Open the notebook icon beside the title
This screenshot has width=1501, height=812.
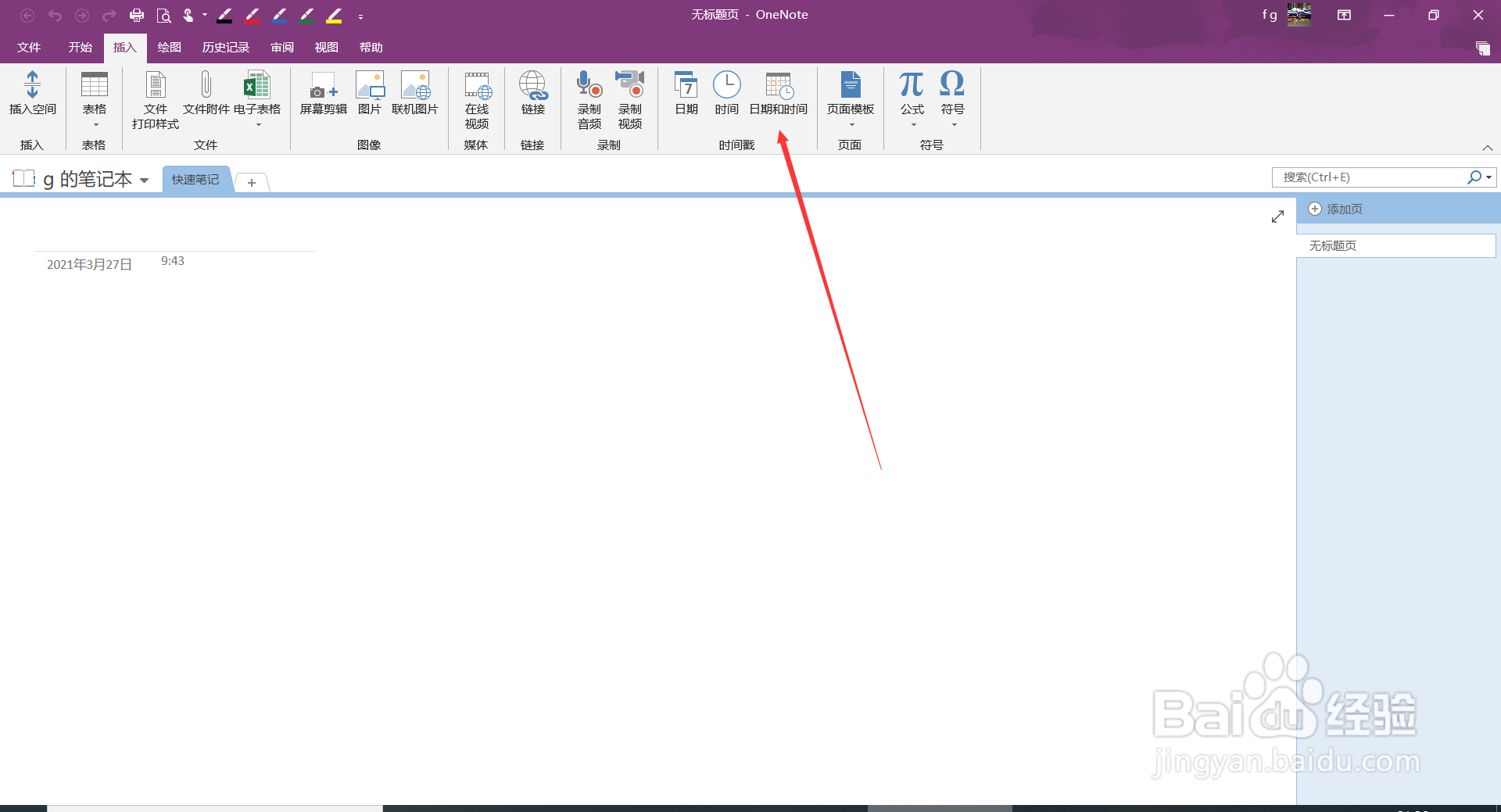point(24,178)
